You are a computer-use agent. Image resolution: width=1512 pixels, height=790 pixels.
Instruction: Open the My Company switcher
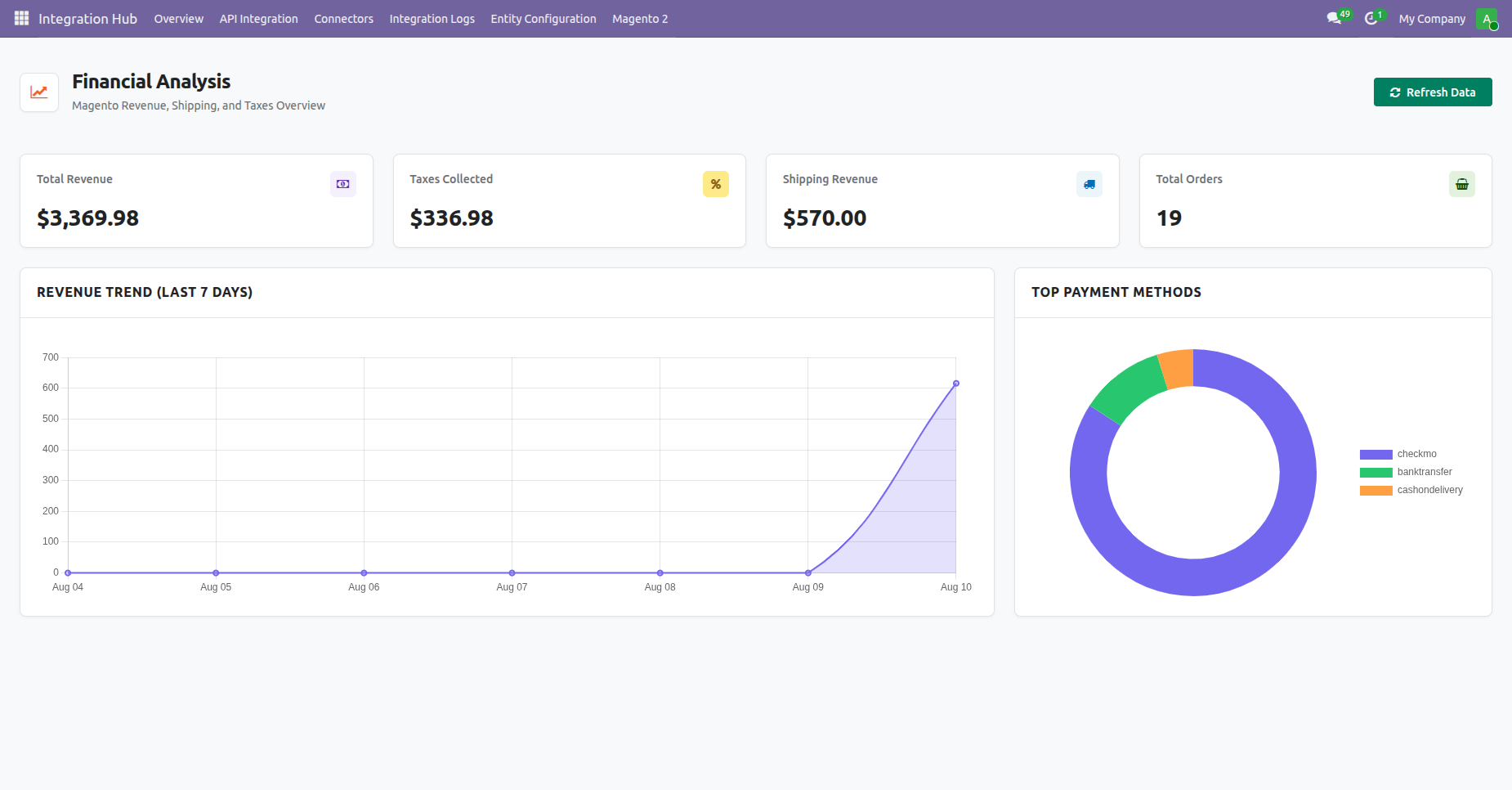1432,19
